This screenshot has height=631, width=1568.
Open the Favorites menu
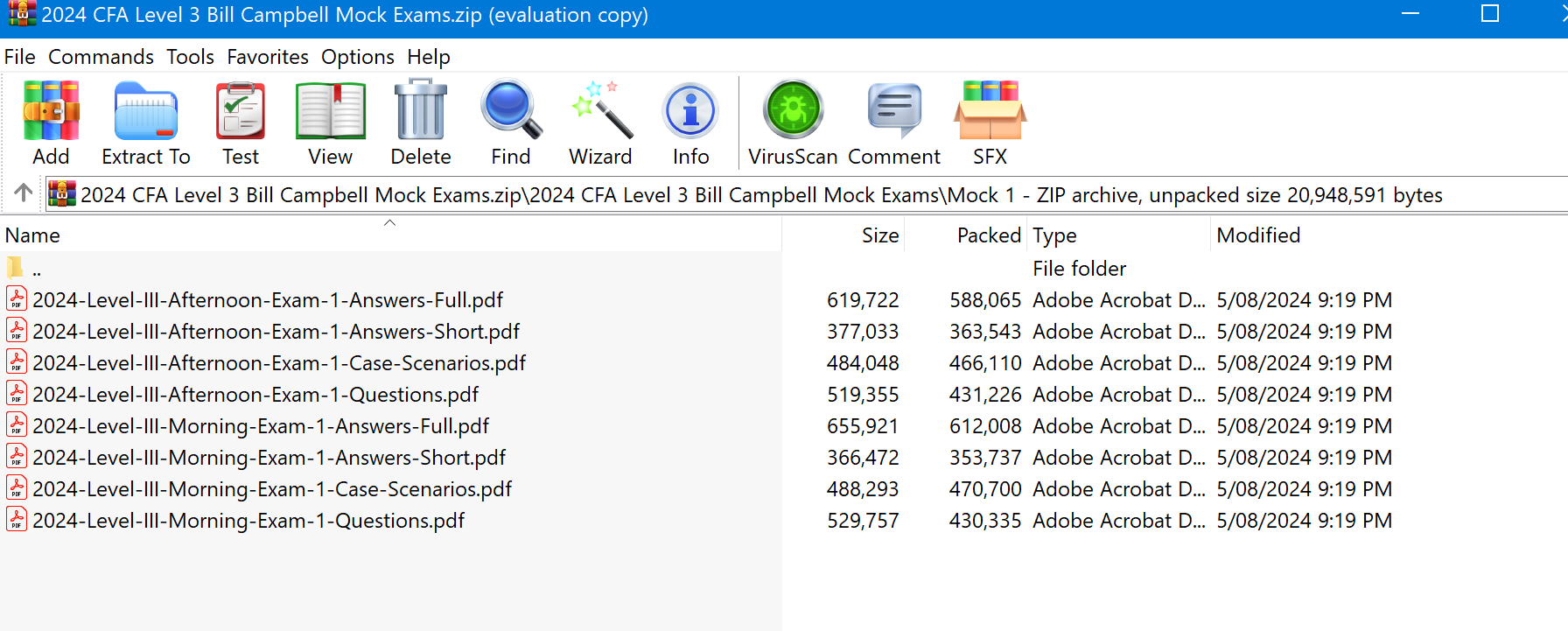coord(268,57)
